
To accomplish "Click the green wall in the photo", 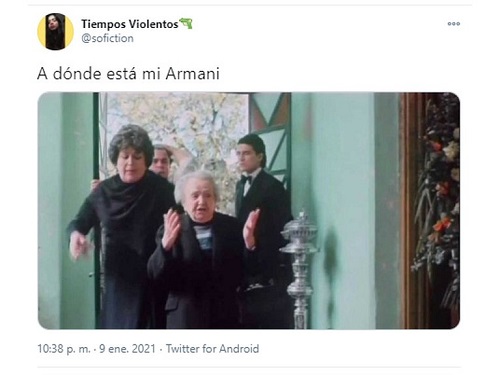I will tap(345, 207).
